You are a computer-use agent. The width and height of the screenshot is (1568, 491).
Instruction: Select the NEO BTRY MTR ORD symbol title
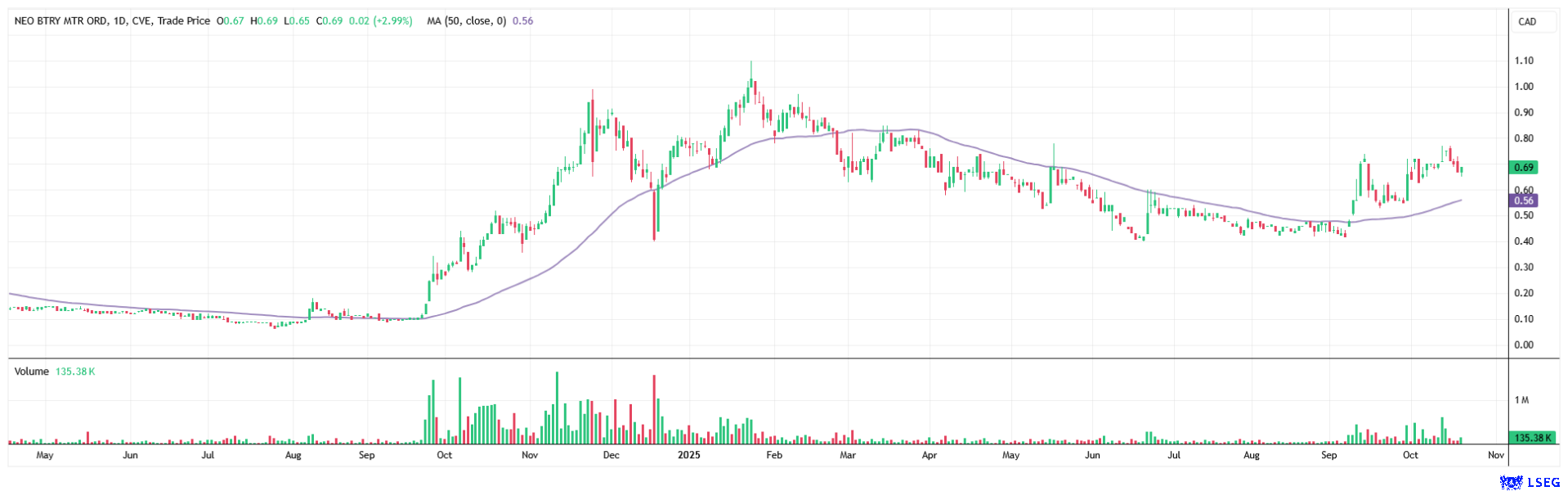tap(60, 21)
